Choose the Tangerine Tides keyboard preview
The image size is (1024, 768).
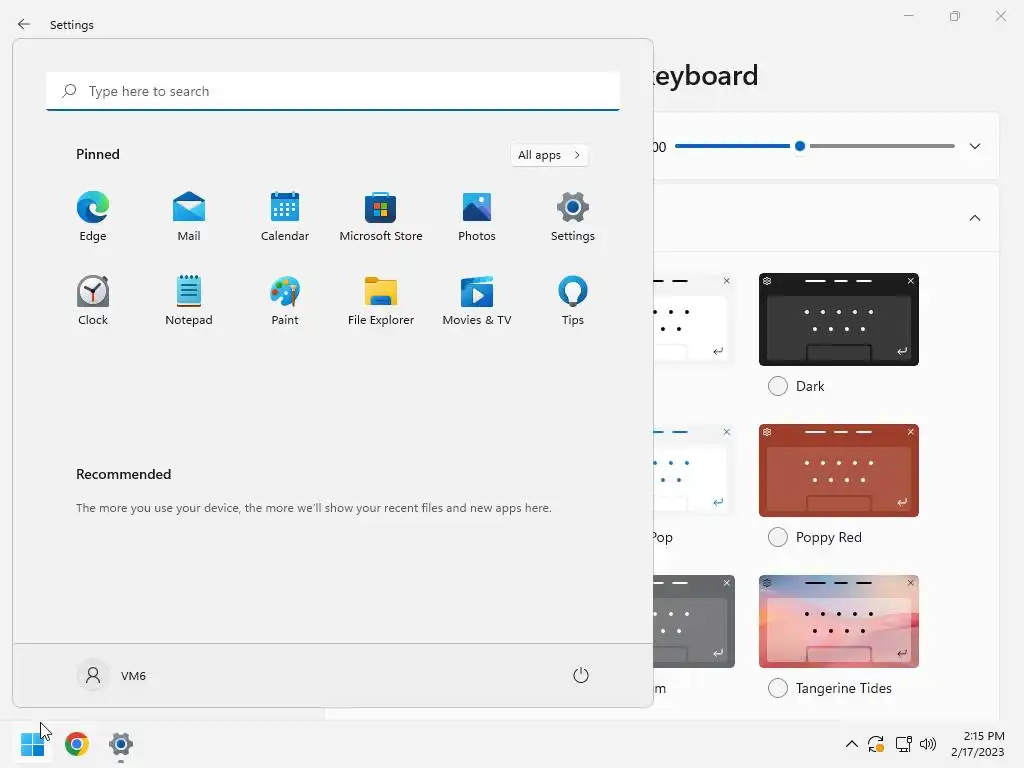point(839,621)
